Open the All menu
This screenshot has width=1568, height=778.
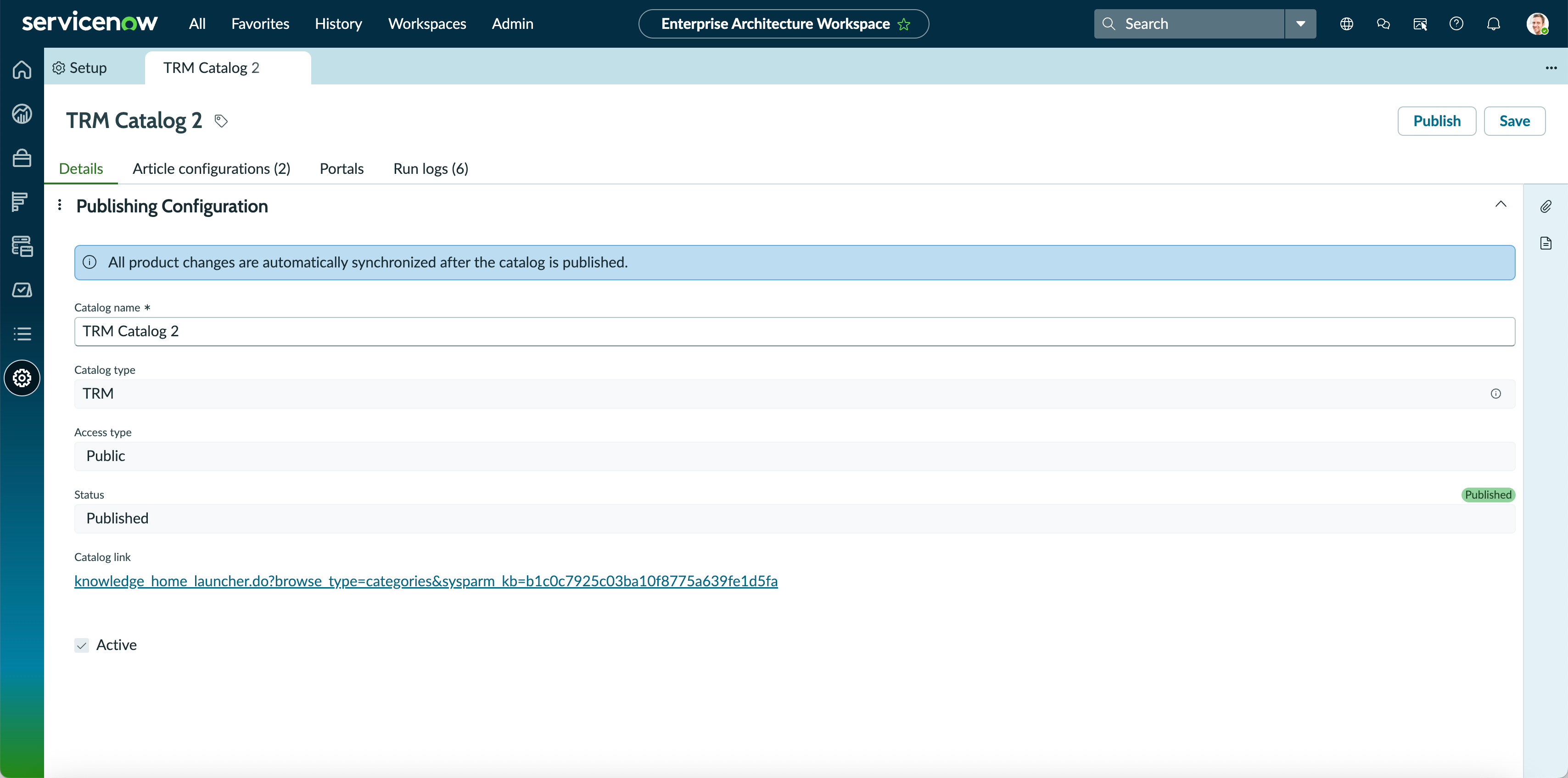[x=197, y=24]
